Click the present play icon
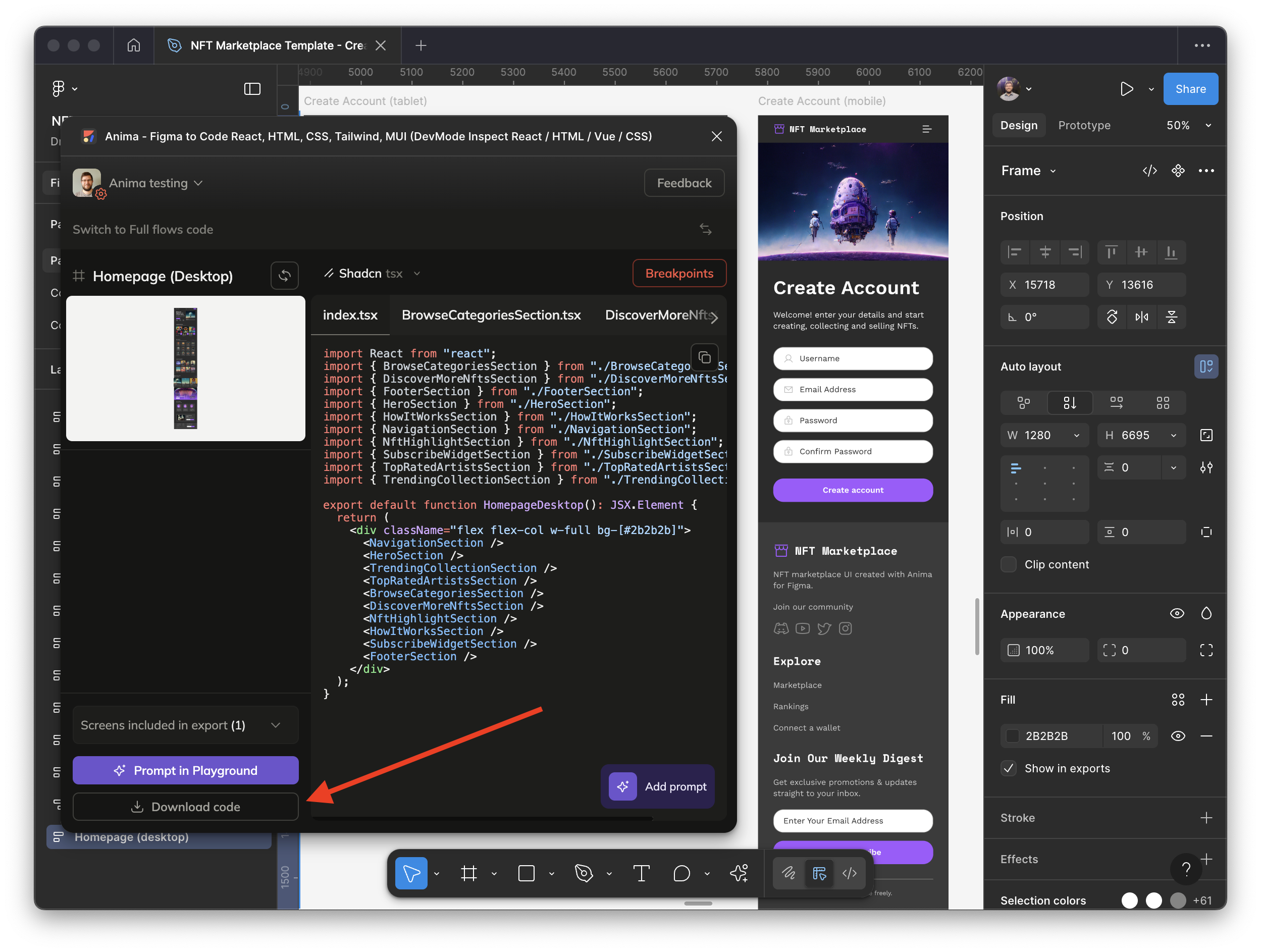This screenshot has width=1261, height=952. (x=1126, y=89)
